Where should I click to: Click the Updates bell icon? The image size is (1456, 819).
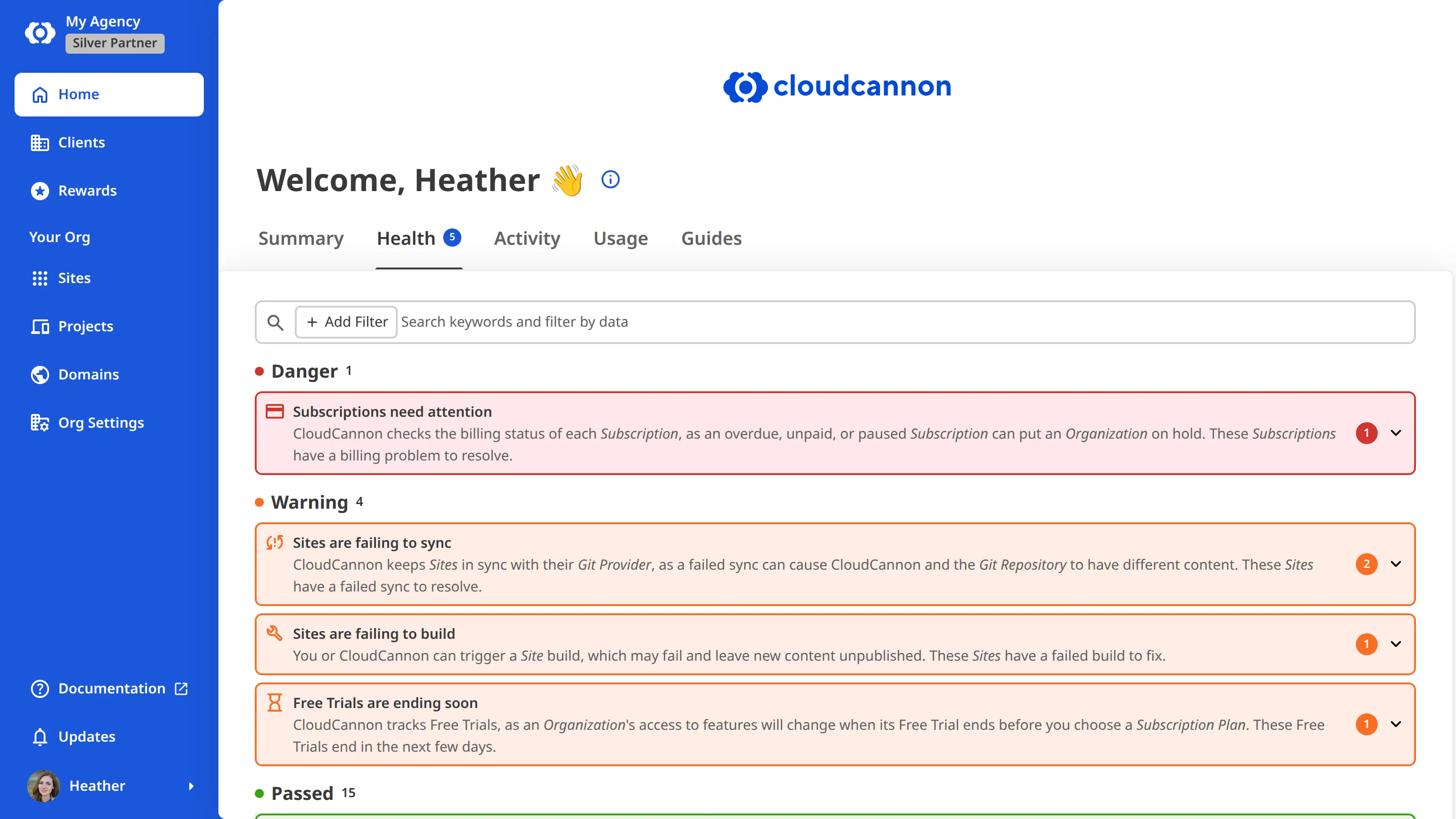[40, 737]
